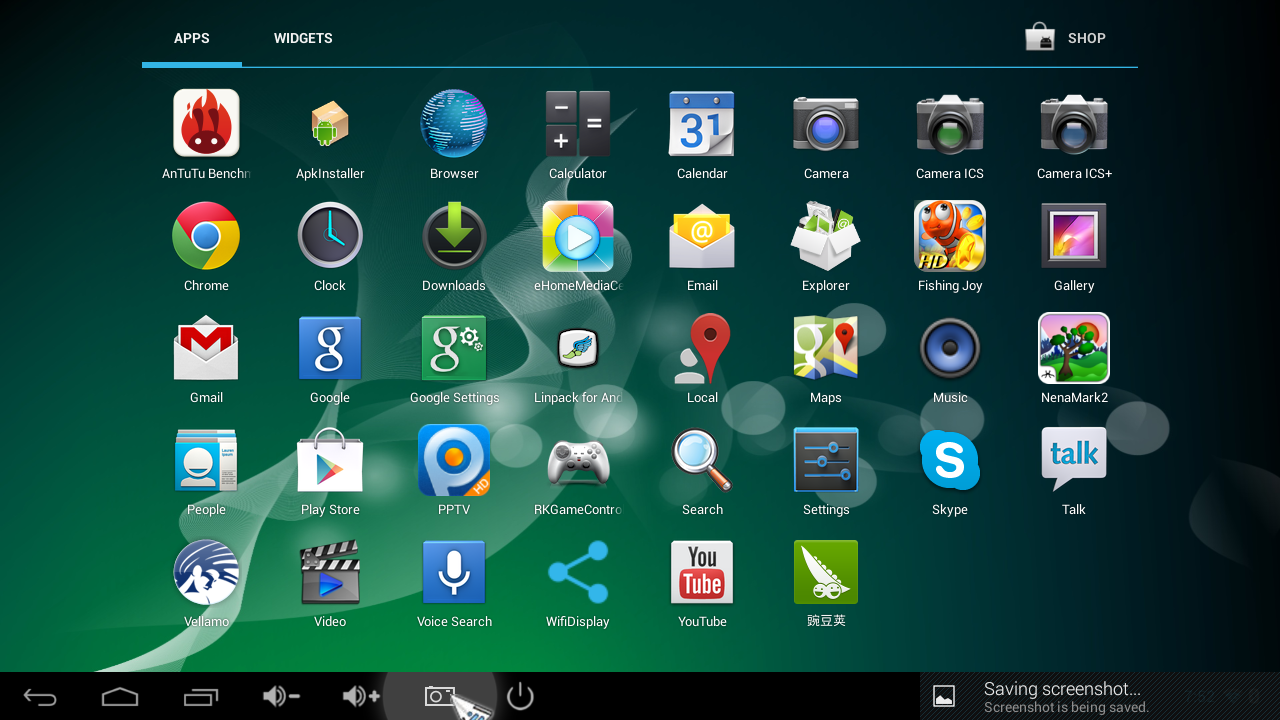1280x720 pixels.
Task: Open the People contacts app
Action: (206, 460)
